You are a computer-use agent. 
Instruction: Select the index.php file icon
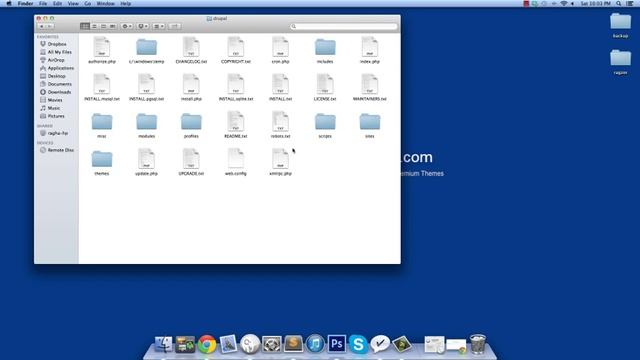(369, 47)
